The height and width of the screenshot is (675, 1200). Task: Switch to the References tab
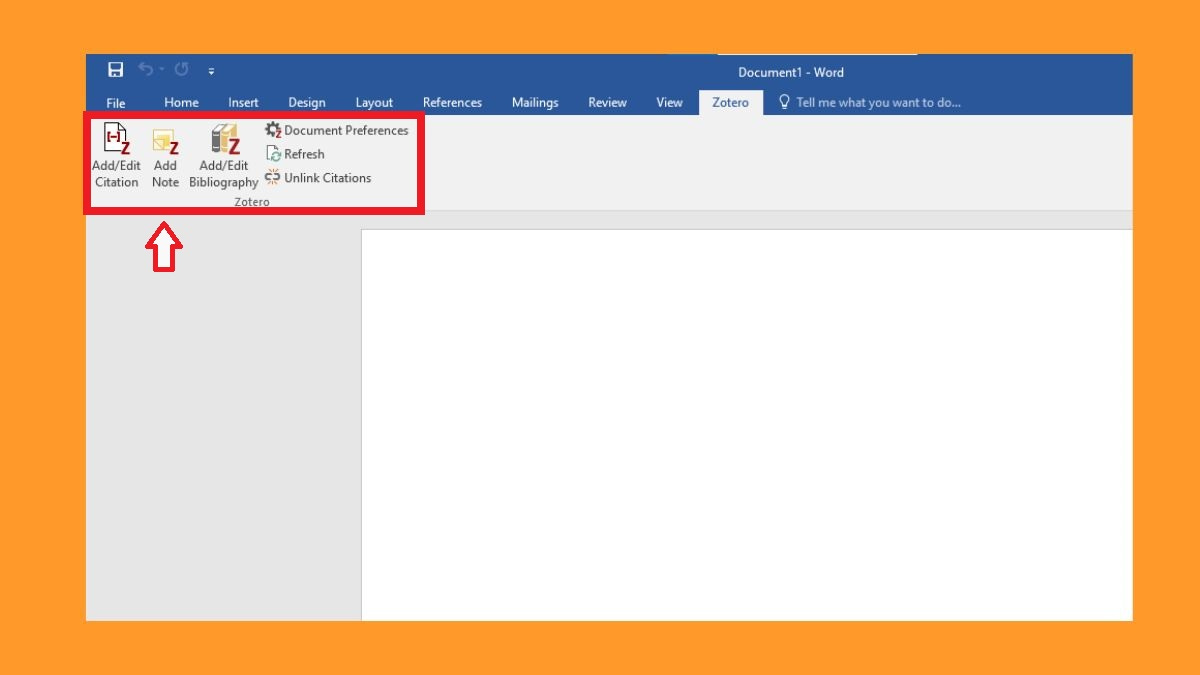click(x=452, y=102)
